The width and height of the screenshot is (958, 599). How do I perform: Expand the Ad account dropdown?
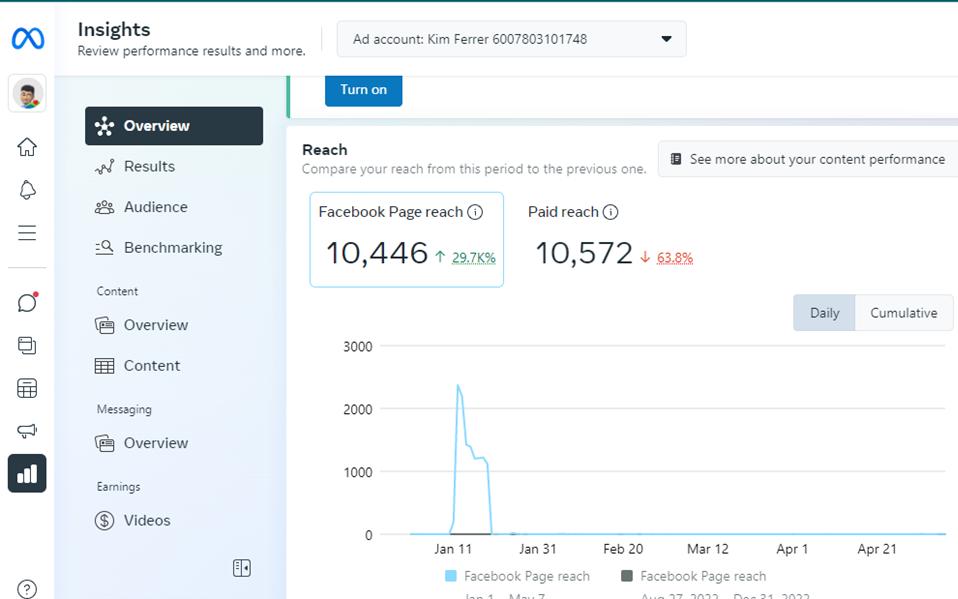coord(511,39)
